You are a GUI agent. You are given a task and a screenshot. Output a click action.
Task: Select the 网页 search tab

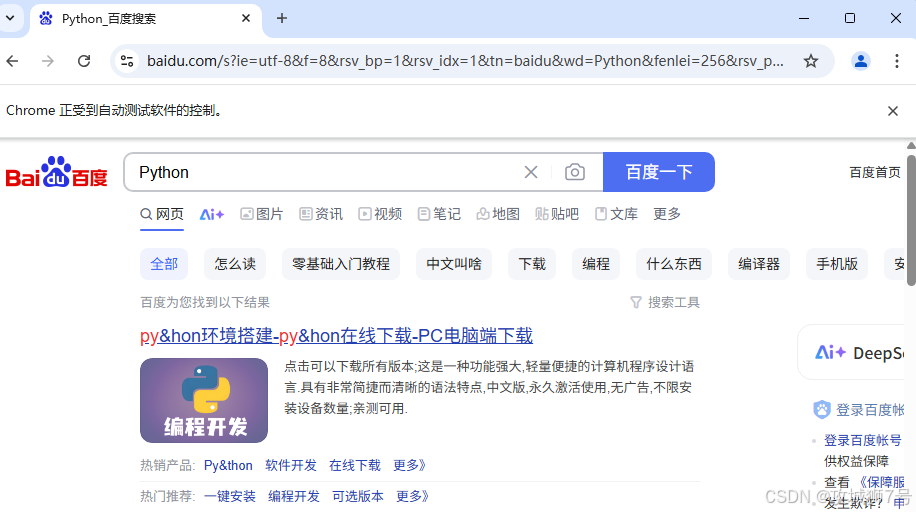pos(162,214)
